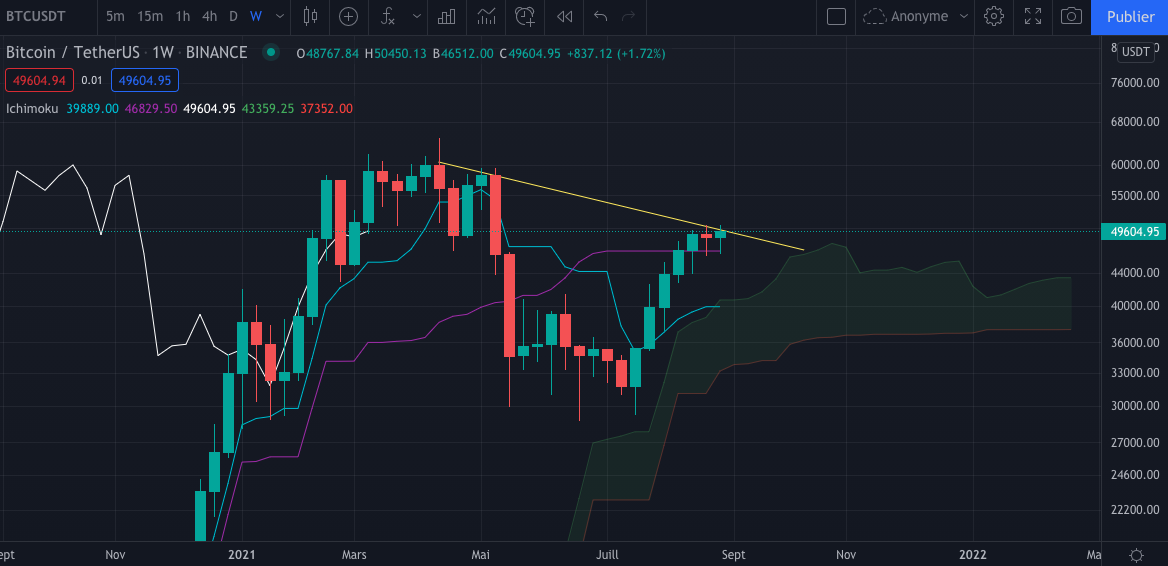This screenshot has height=566, width=1168.
Task: Undo the last chart action
Action: [x=600, y=16]
